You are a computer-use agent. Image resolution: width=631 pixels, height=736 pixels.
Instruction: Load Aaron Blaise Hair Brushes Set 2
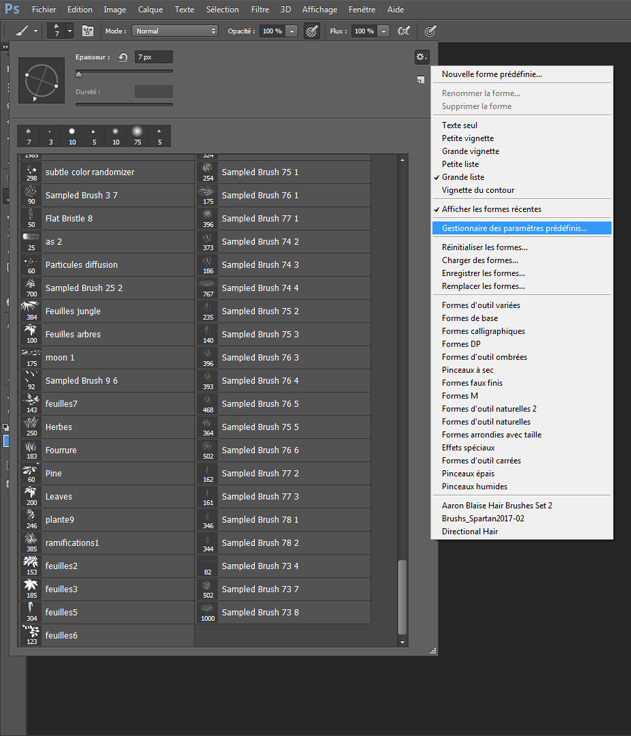pos(497,505)
